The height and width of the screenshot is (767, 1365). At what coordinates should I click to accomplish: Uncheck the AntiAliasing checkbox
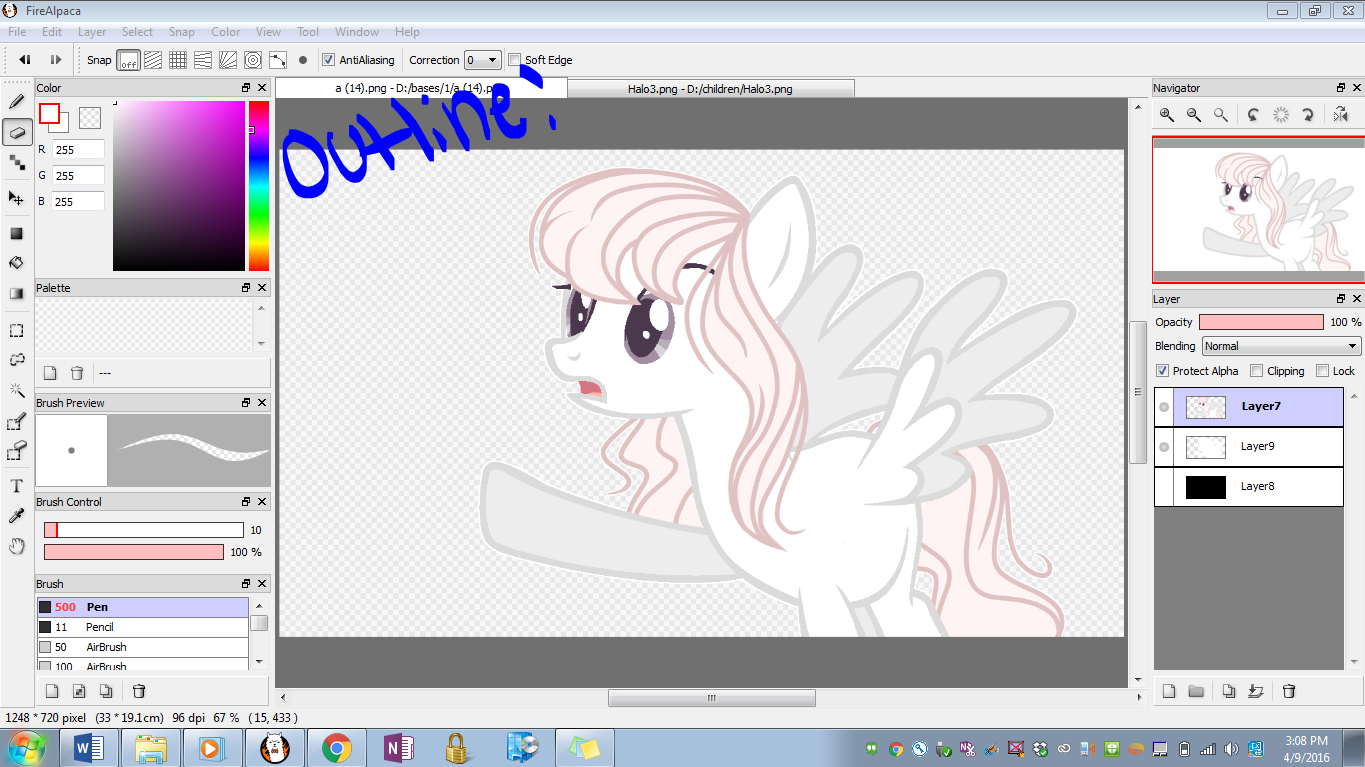pyautogui.click(x=329, y=60)
